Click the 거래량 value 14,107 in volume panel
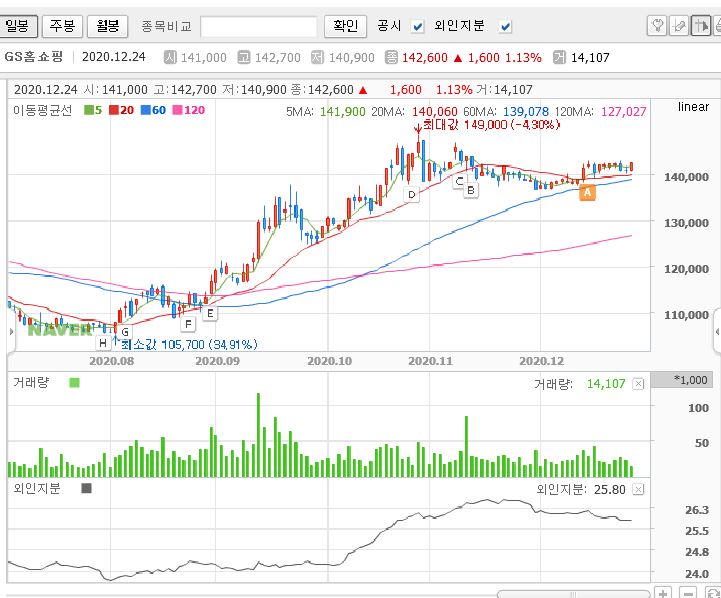 pos(606,383)
